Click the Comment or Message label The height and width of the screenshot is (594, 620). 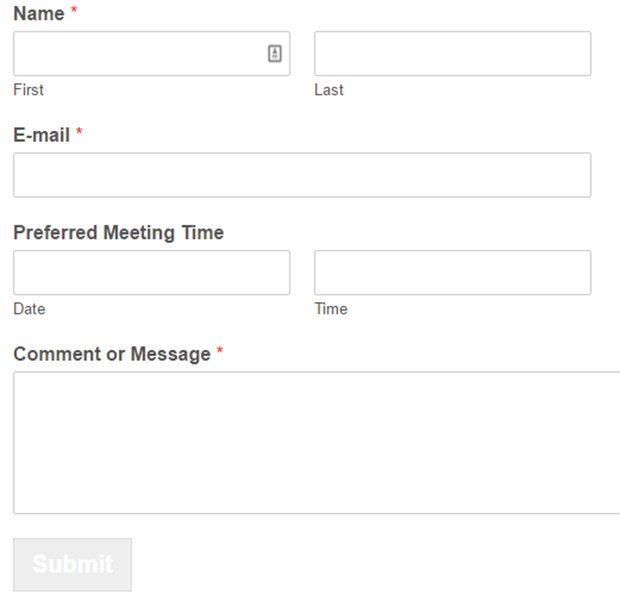coord(112,354)
